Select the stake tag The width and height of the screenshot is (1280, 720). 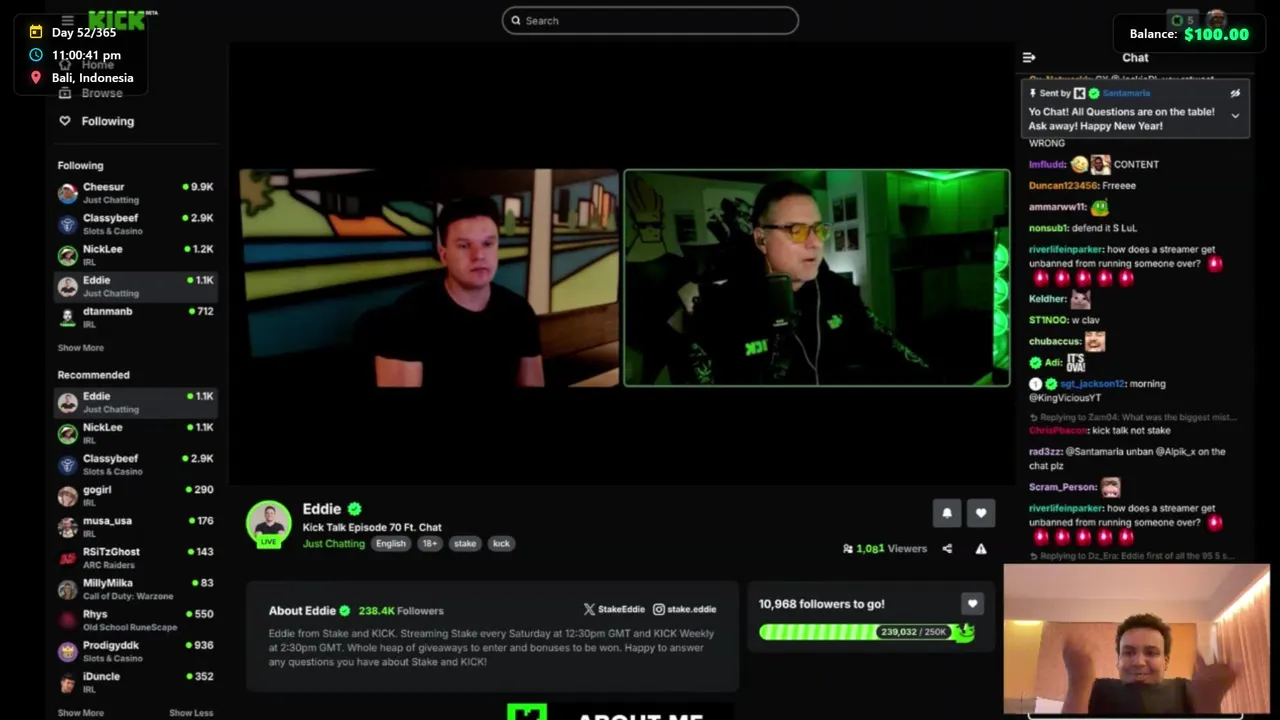coord(465,544)
